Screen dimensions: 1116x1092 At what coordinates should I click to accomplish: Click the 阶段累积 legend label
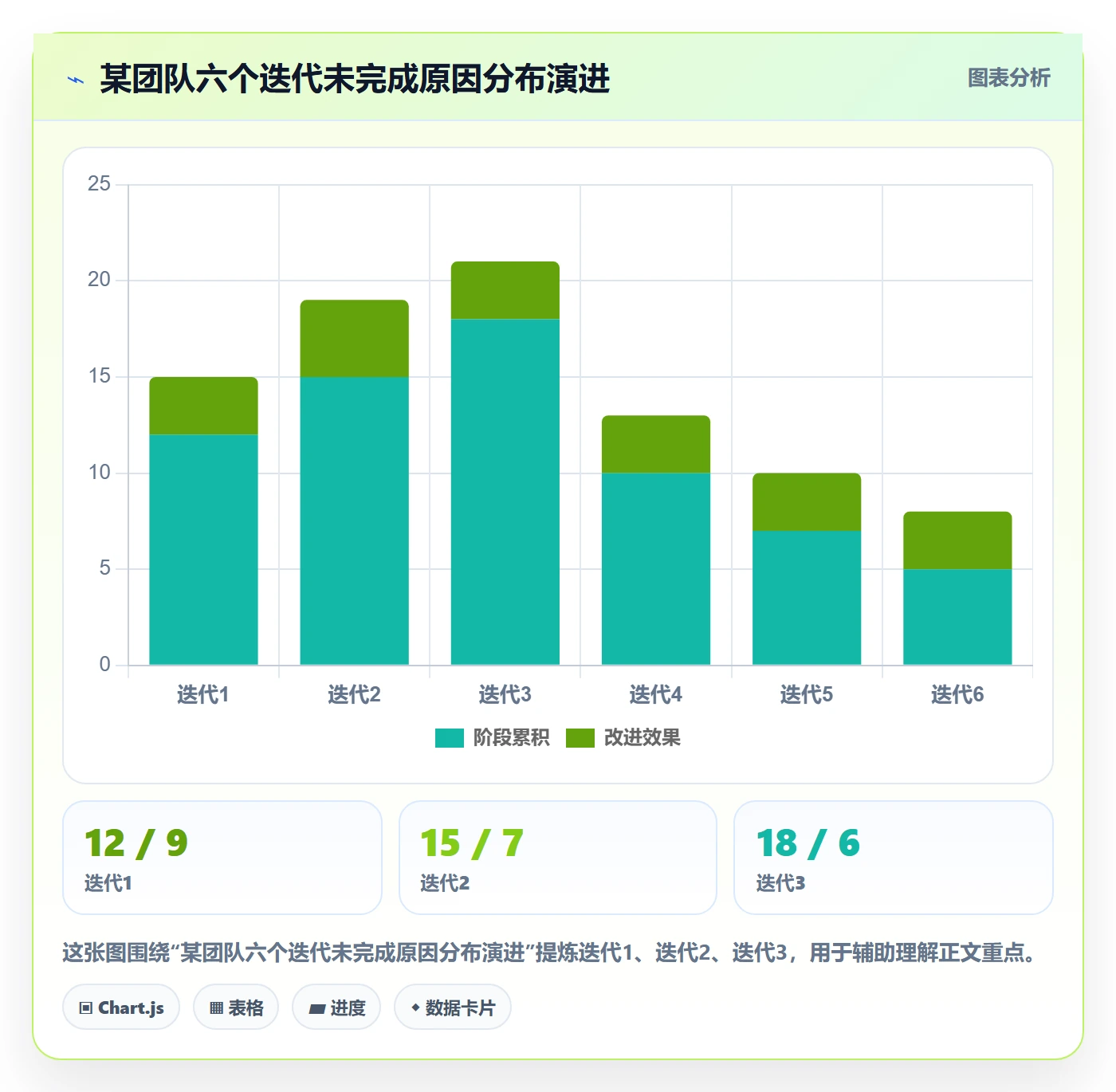[511, 738]
